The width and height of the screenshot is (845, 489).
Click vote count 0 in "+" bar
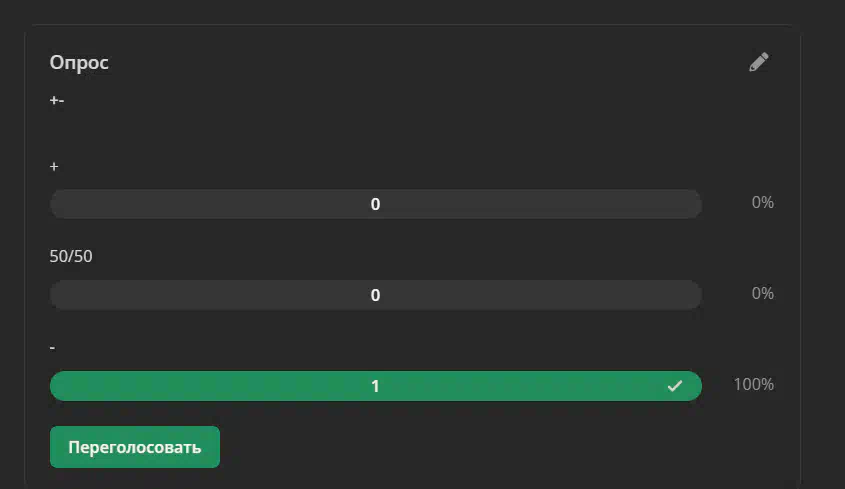pyautogui.click(x=376, y=204)
